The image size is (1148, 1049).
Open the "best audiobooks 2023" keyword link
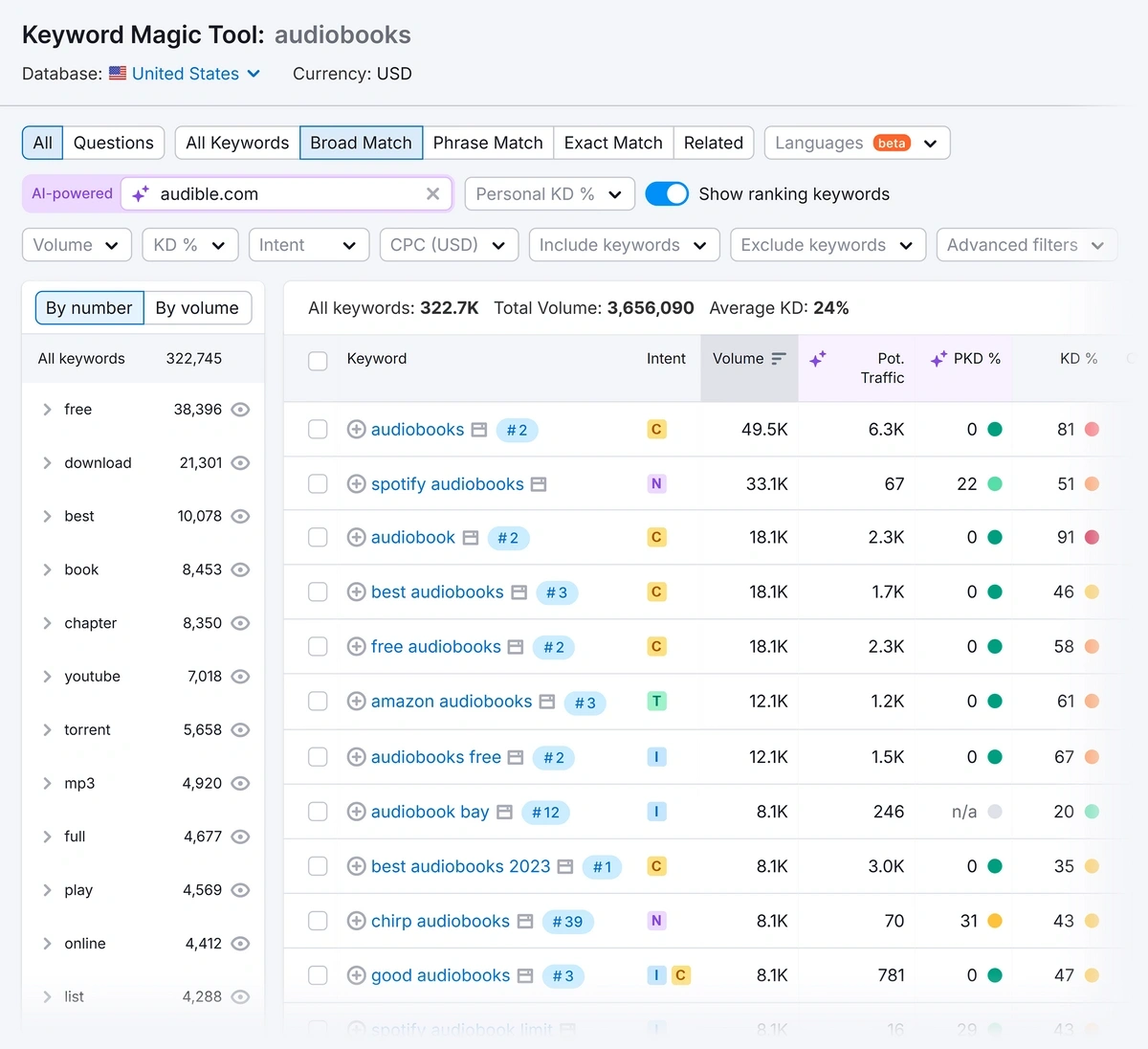(x=460, y=866)
